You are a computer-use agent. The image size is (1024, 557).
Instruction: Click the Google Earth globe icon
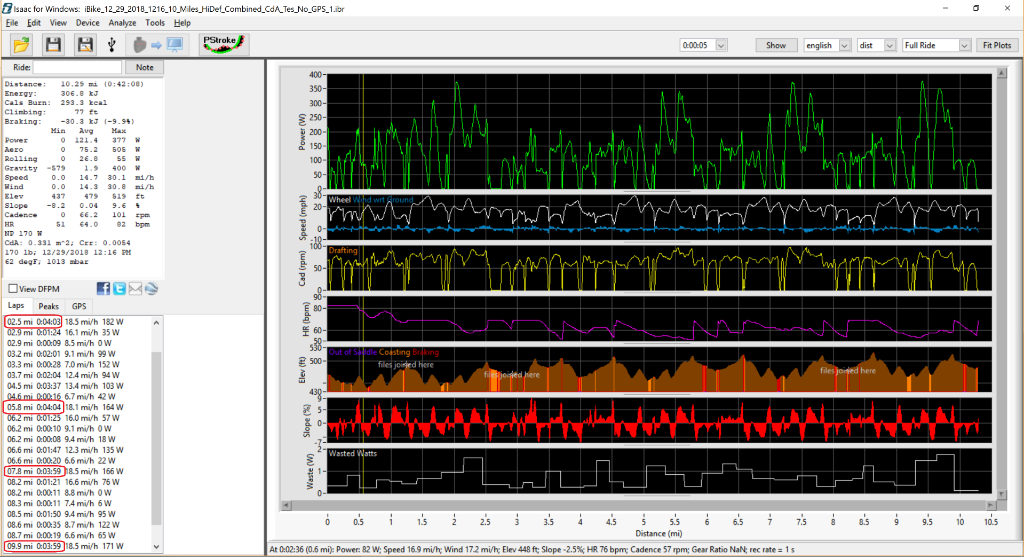[x=151, y=289]
